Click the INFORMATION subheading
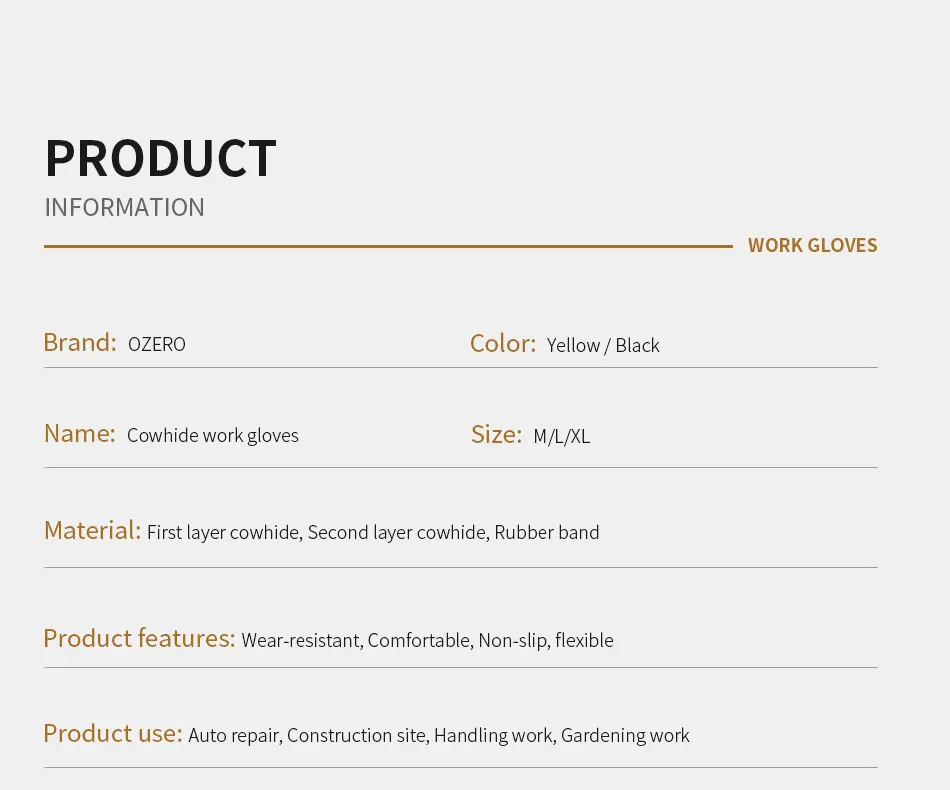 [124, 207]
